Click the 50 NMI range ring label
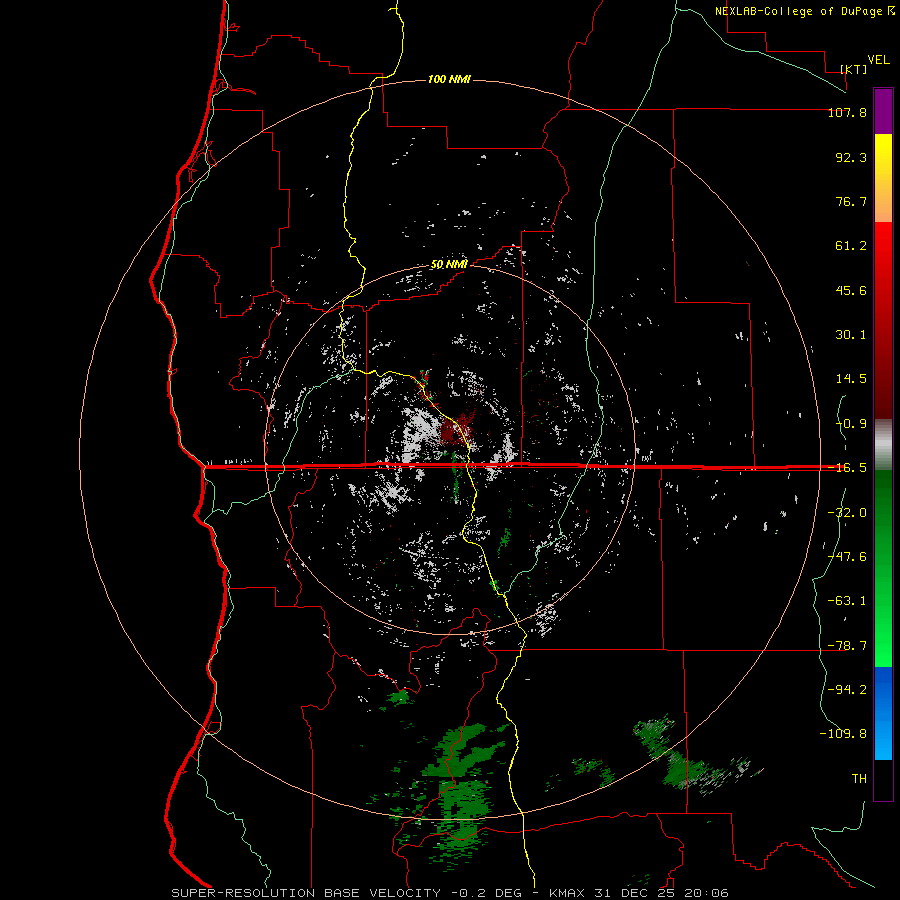This screenshot has height=900, width=900. coord(449,265)
